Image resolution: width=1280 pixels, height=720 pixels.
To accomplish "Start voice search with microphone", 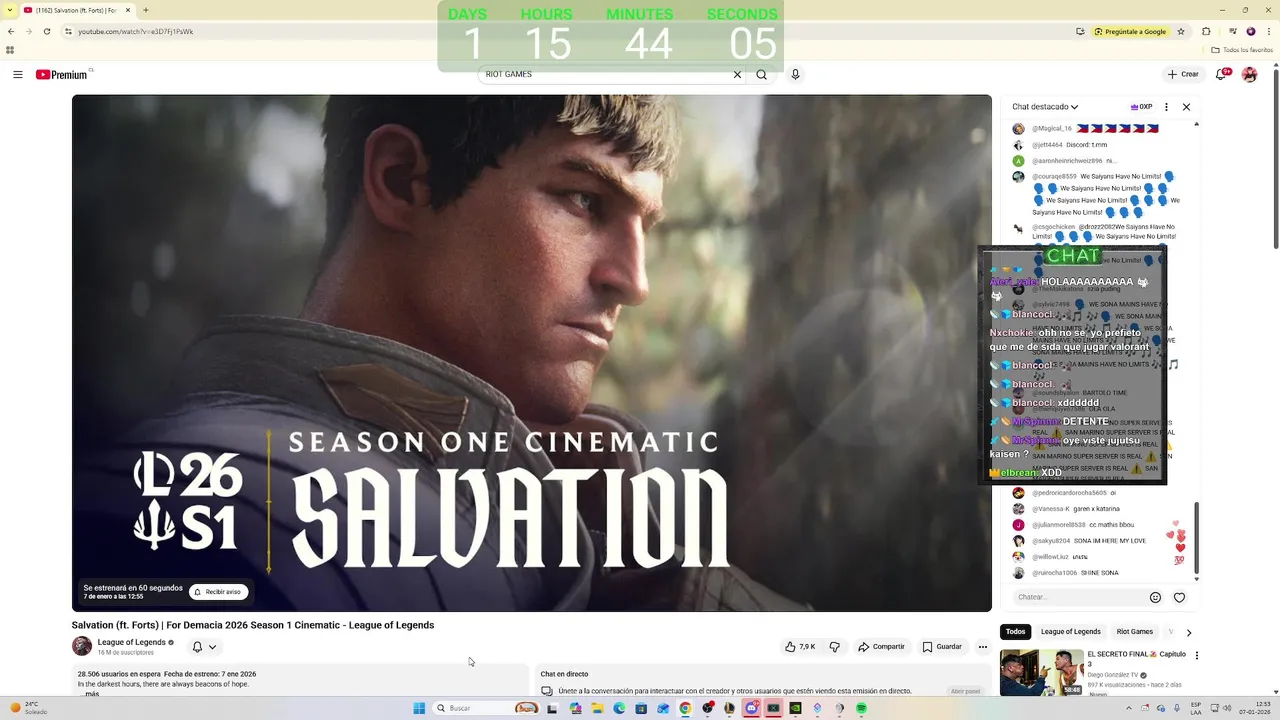I will click(795, 75).
